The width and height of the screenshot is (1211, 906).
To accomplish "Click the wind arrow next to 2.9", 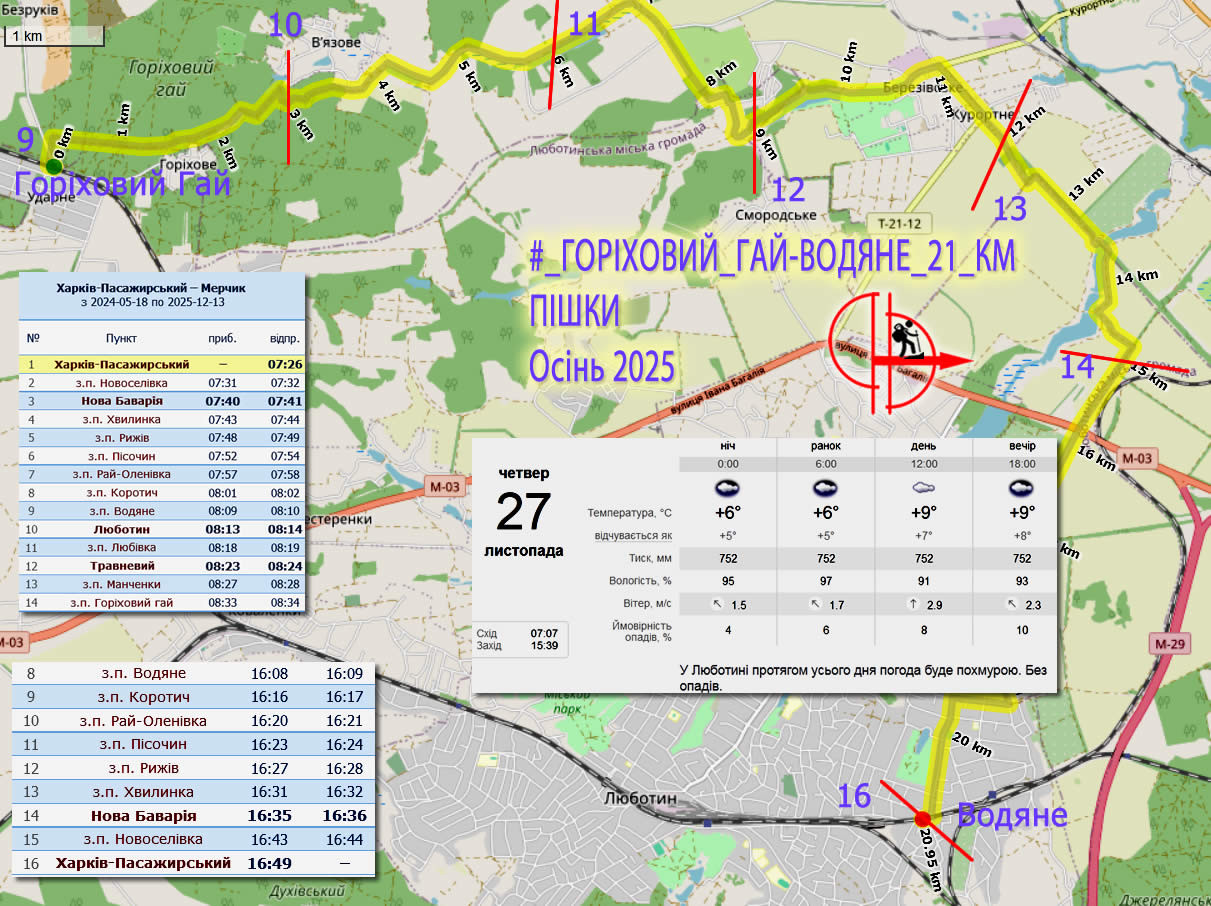I will tap(913, 605).
